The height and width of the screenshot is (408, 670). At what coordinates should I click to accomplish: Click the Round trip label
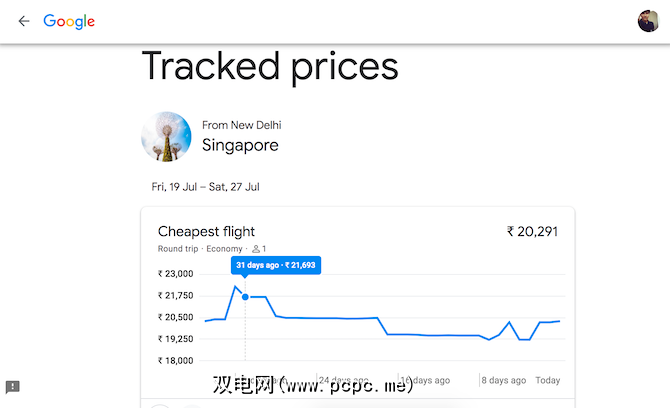tap(179, 249)
